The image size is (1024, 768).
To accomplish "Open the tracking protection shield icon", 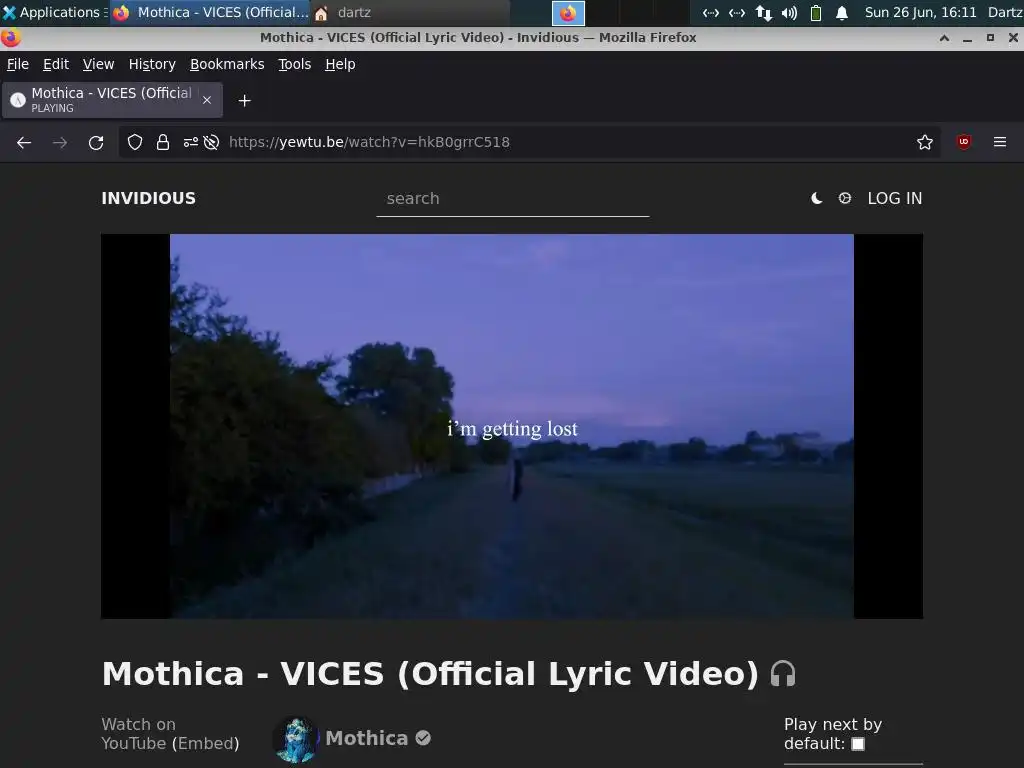I will [x=135, y=142].
